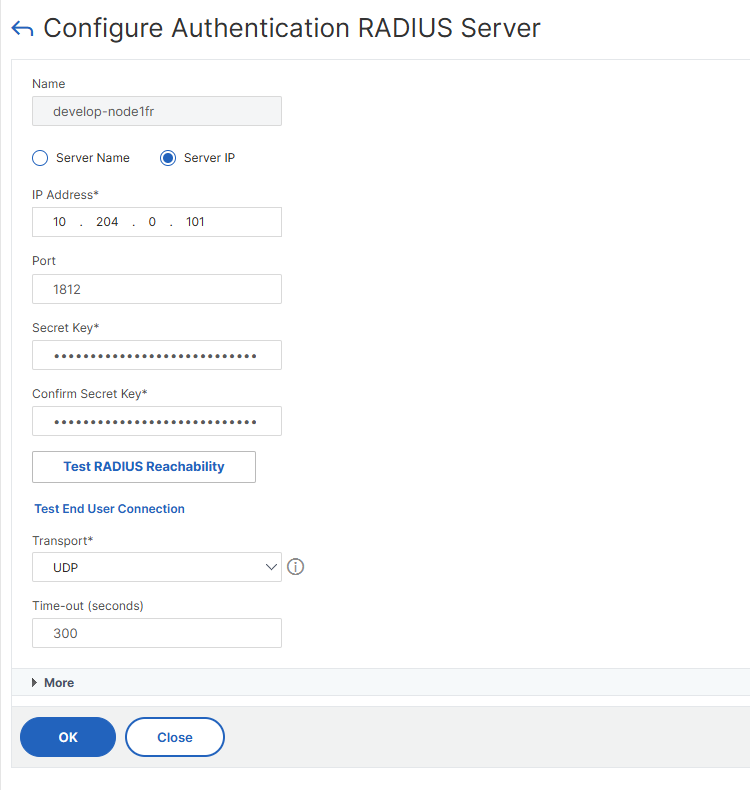This screenshot has height=790, width=750.
Task: Click the fourth IP octet containing 101
Action: (x=196, y=222)
